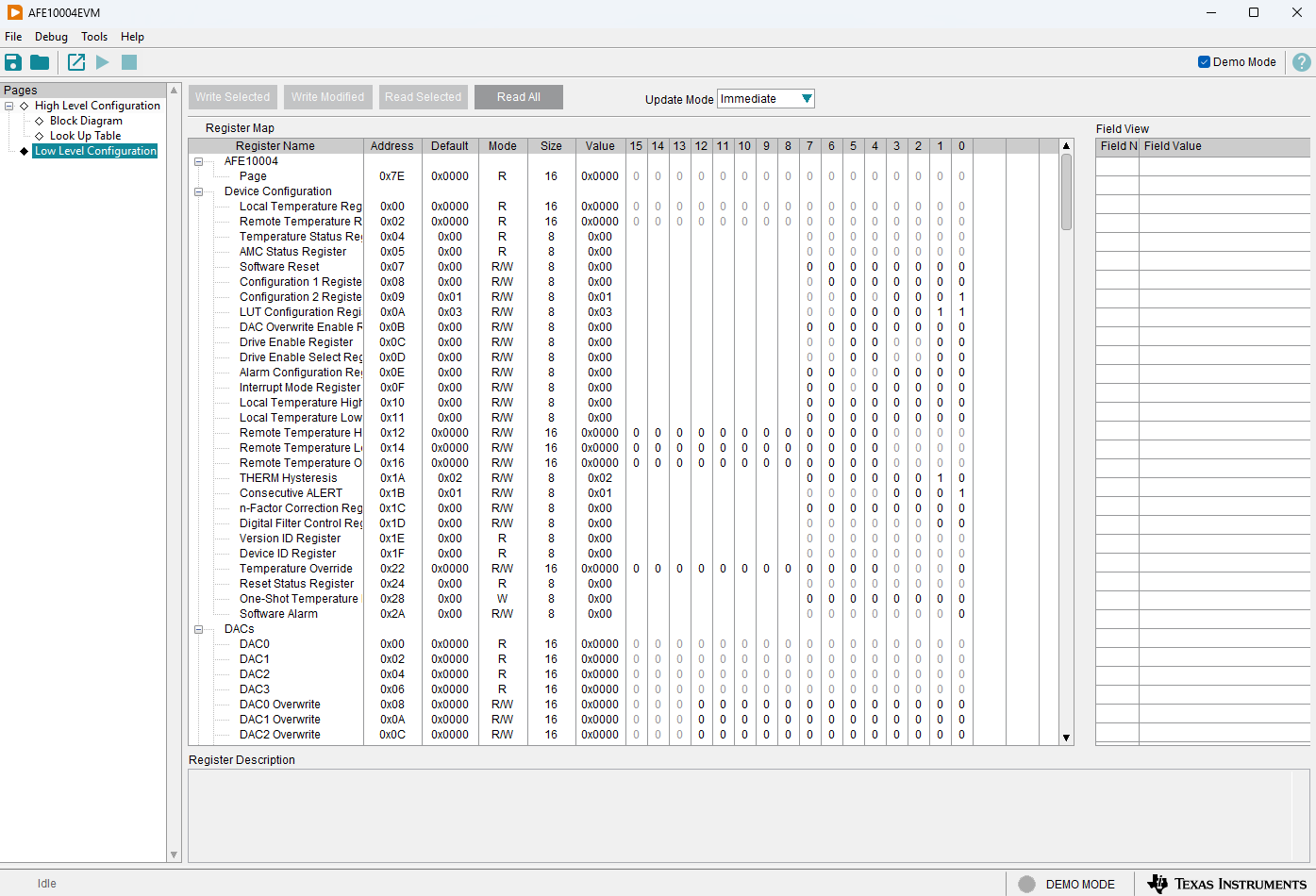Click the Save icon in toolbar
Image resolution: width=1316 pixels, height=896 pixels.
(13, 62)
